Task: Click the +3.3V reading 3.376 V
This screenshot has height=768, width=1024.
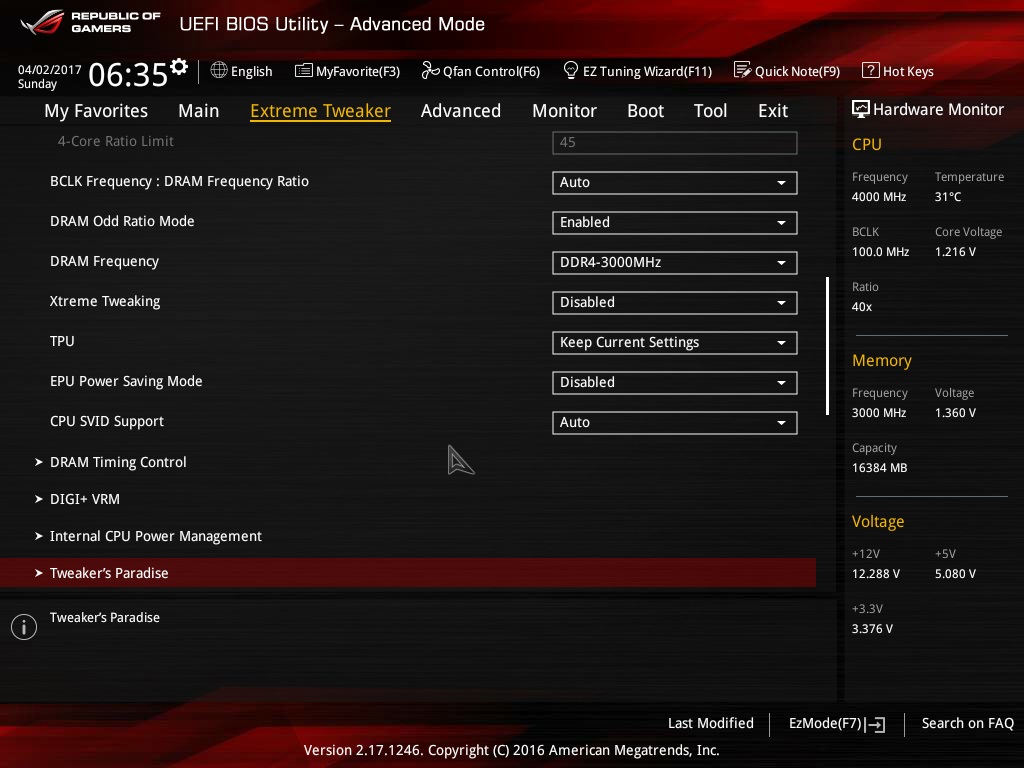Action: 872,628
